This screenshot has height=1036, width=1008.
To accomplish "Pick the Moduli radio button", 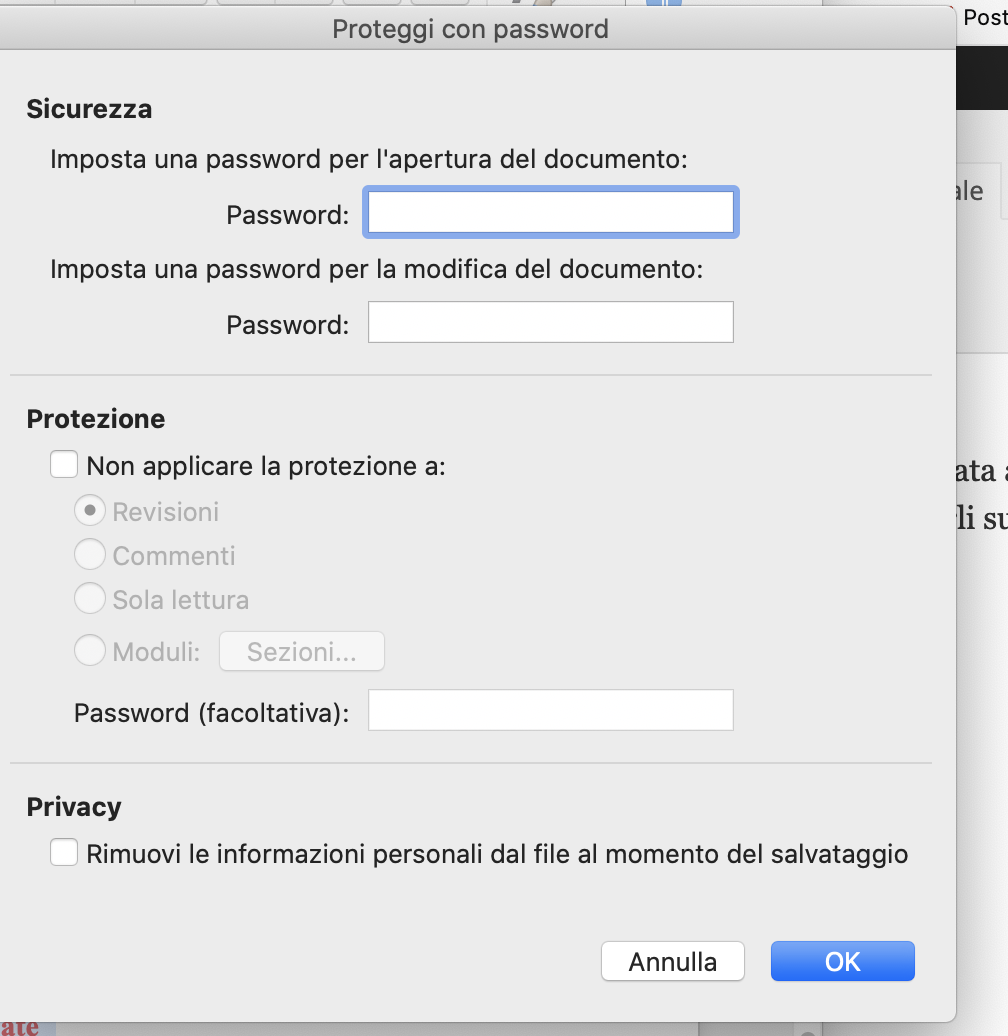I will (x=90, y=650).
